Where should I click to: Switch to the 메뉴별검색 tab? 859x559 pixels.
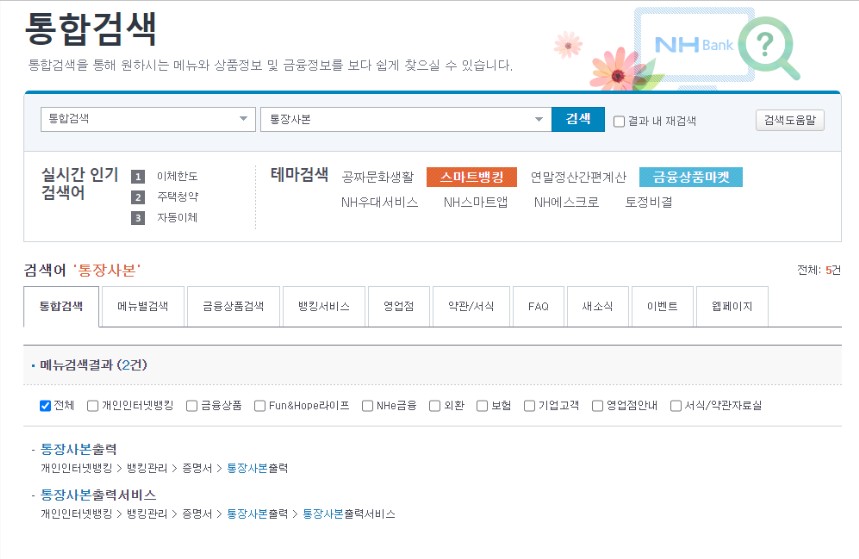click(x=142, y=306)
